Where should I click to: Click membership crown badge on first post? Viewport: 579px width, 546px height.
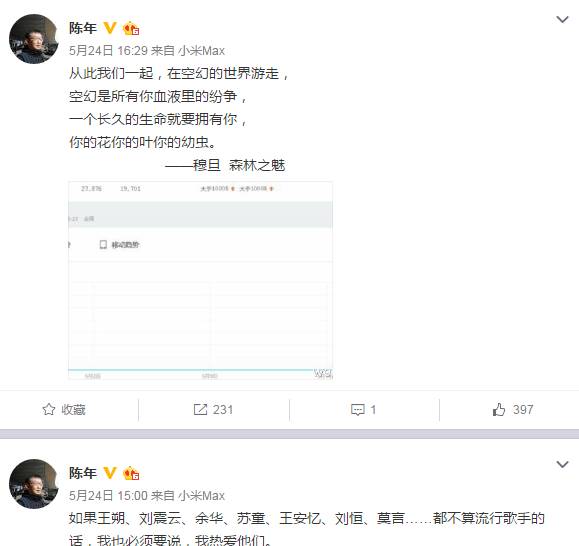(x=131, y=28)
